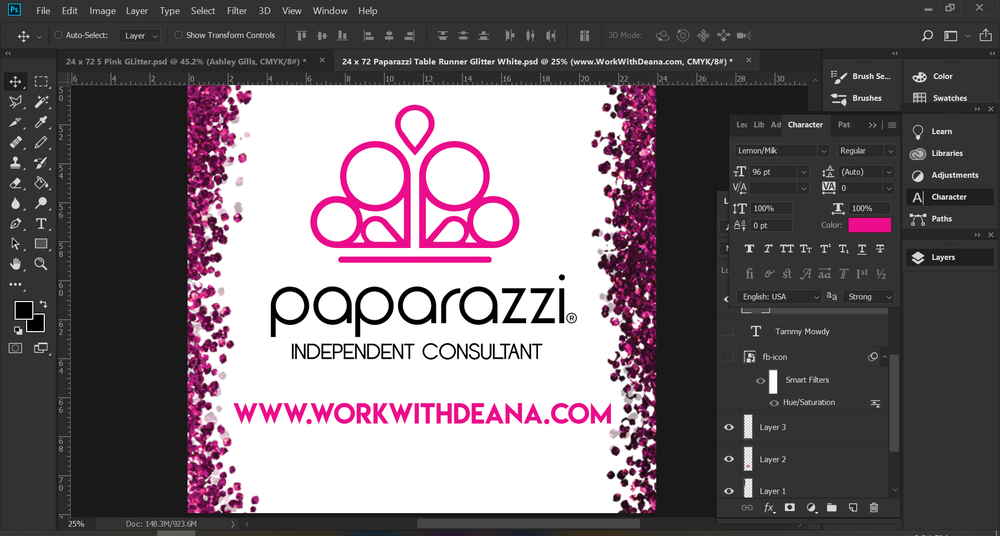Open the Learn panel

[x=941, y=131]
